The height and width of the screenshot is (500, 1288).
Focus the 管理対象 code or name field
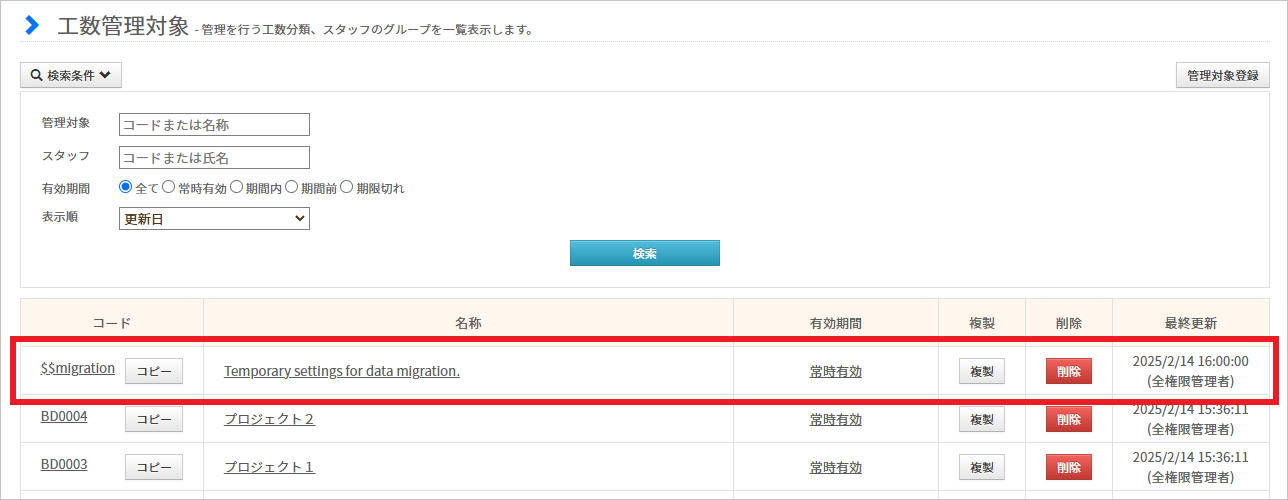point(214,124)
